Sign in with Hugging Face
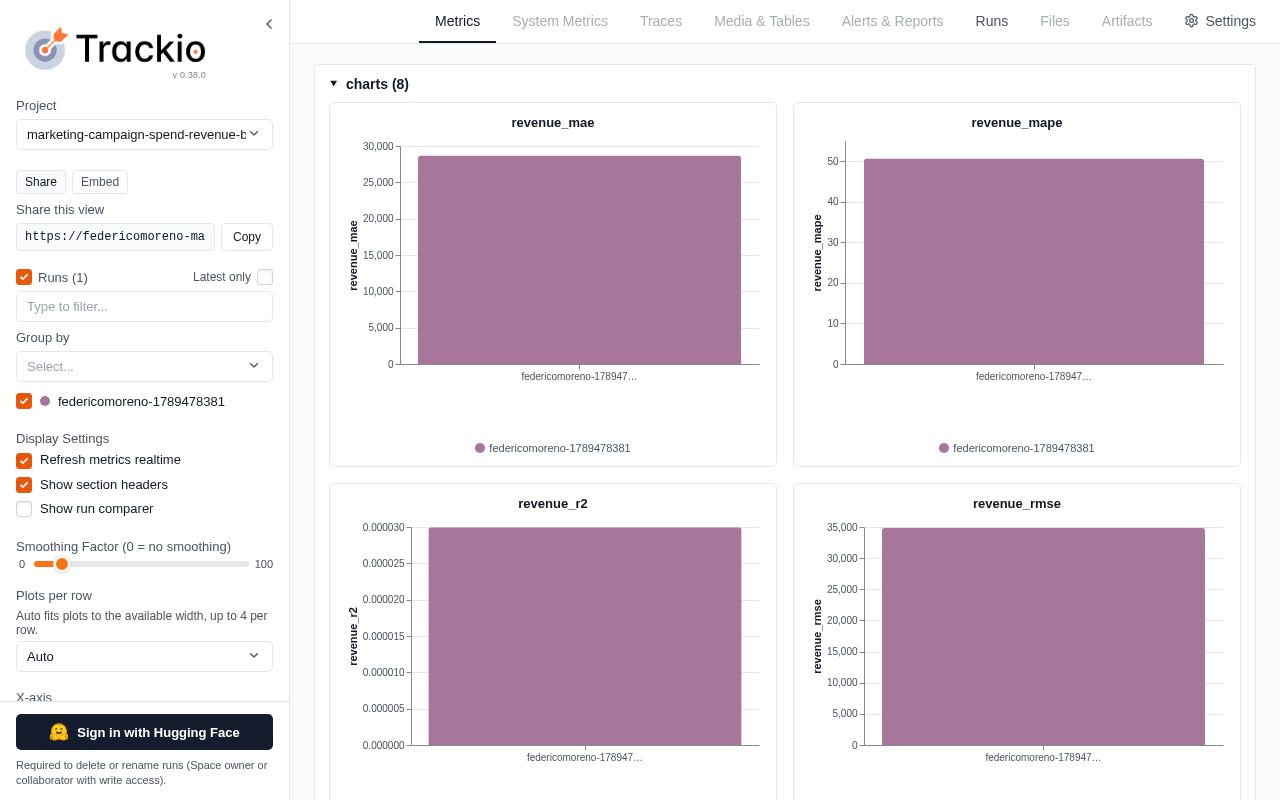 (144, 732)
